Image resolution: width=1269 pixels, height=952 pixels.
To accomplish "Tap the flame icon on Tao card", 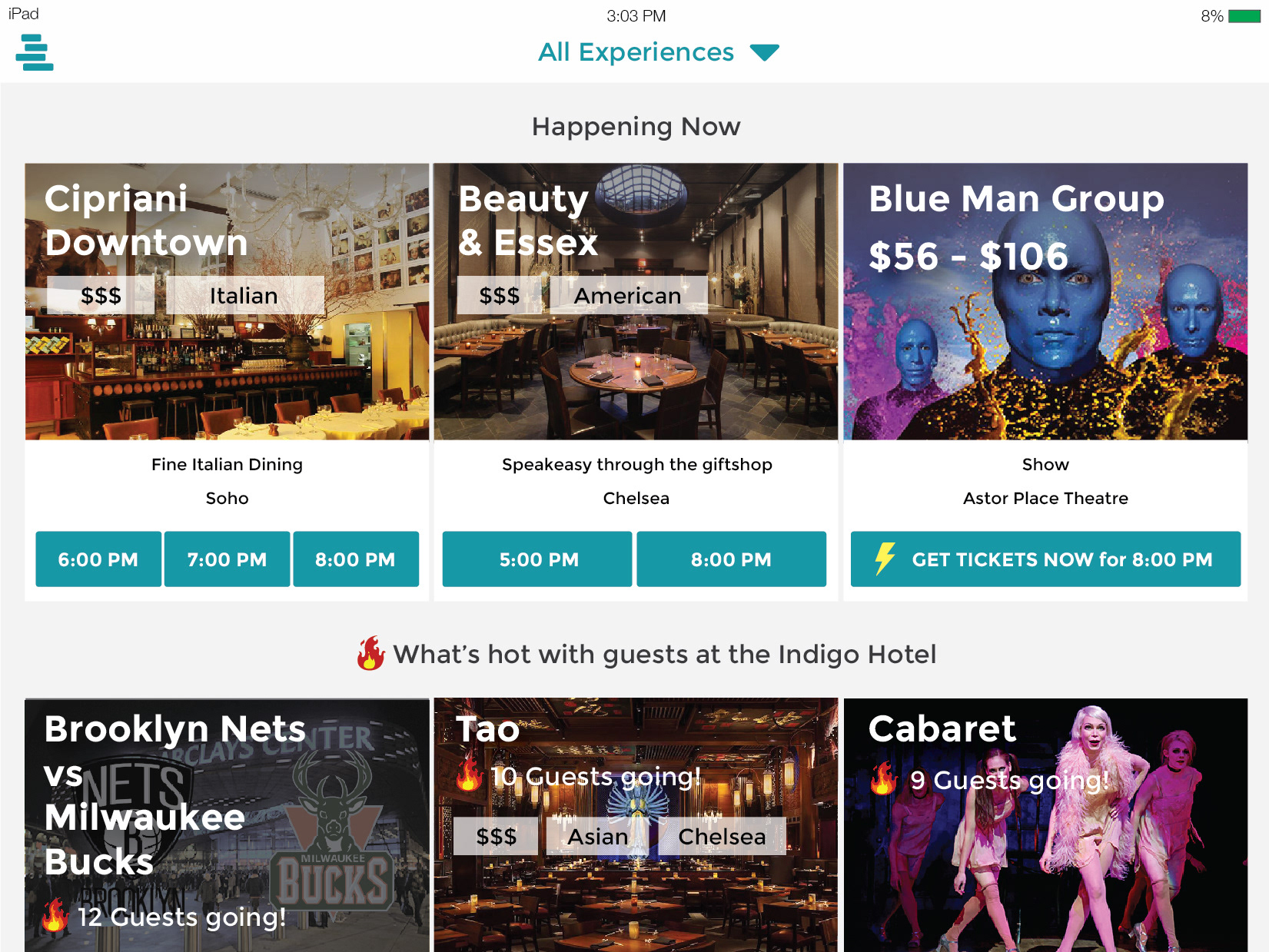I will tap(469, 775).
